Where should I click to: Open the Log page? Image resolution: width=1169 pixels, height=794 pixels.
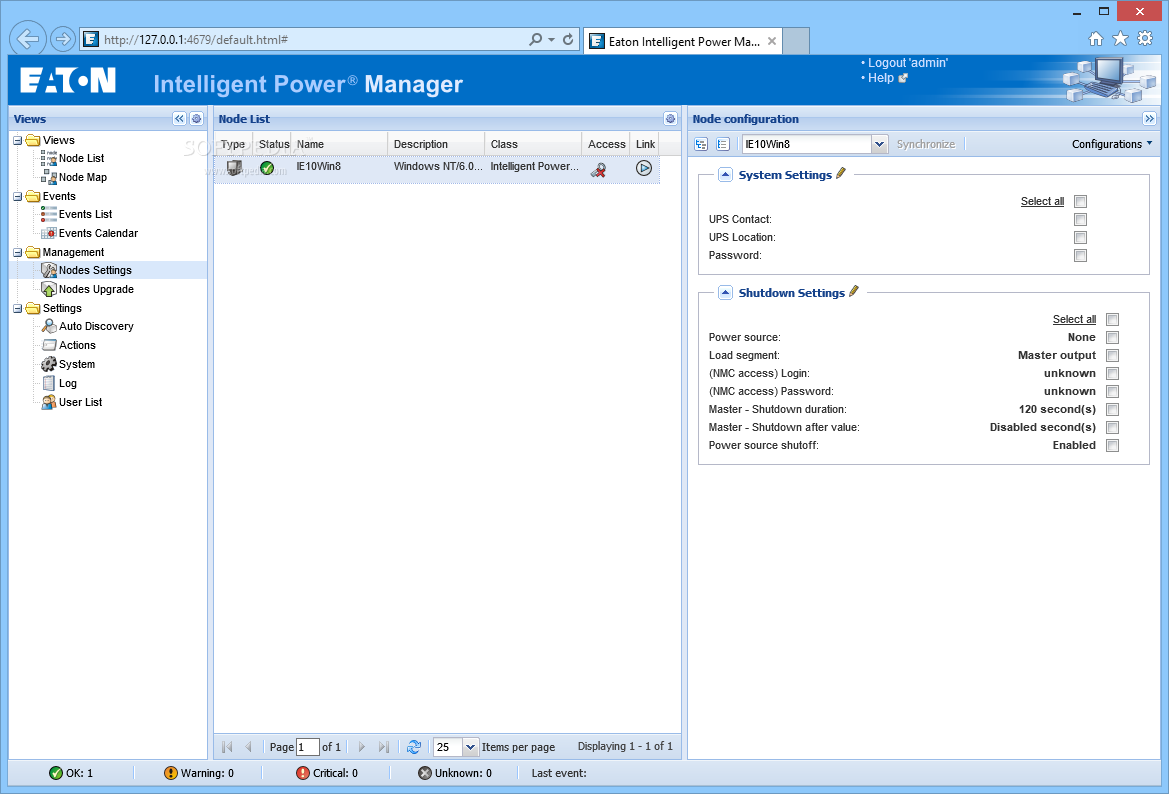coord(67,383)
